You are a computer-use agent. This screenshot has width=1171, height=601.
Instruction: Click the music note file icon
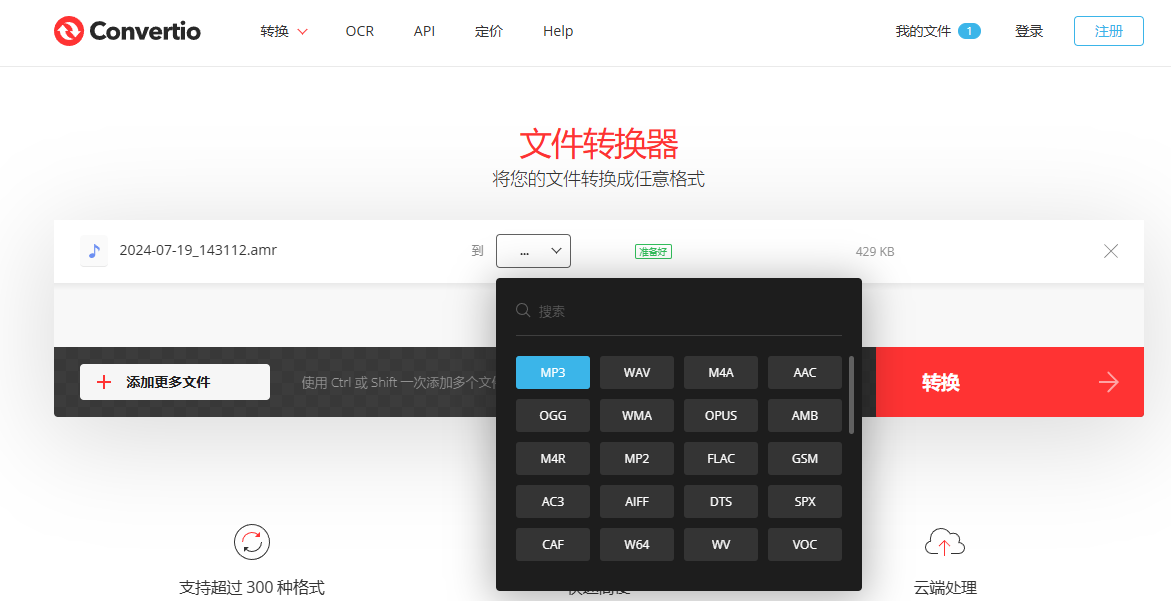point(94,251)
